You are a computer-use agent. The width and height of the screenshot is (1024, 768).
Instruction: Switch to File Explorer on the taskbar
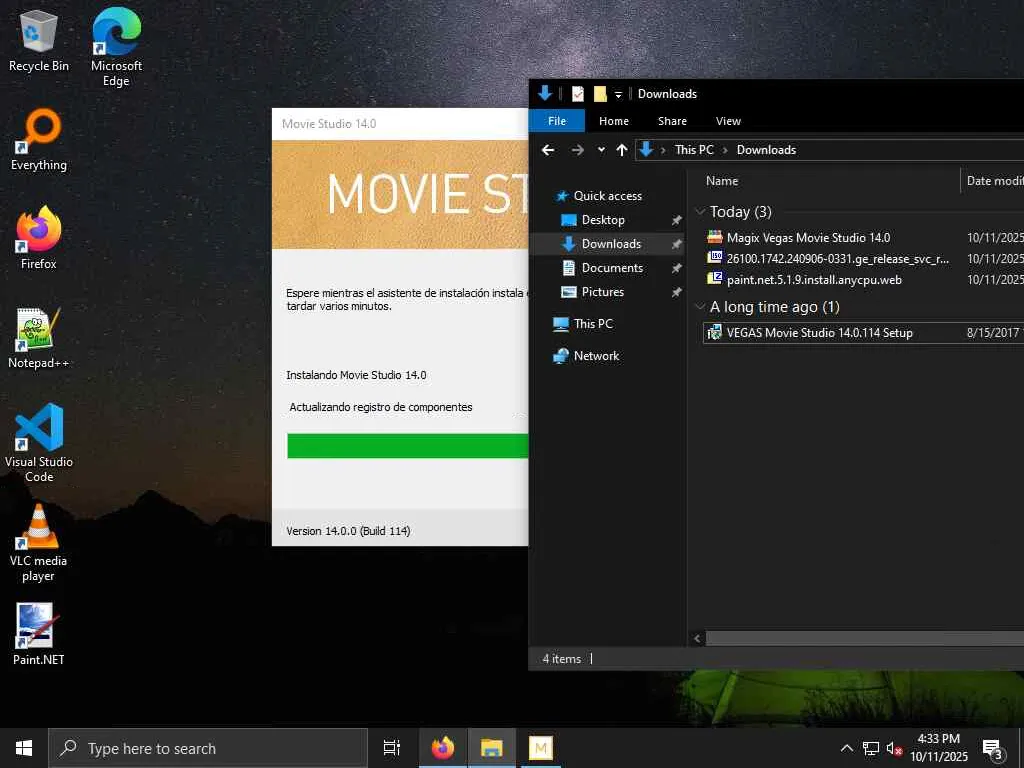click(491, 748)
